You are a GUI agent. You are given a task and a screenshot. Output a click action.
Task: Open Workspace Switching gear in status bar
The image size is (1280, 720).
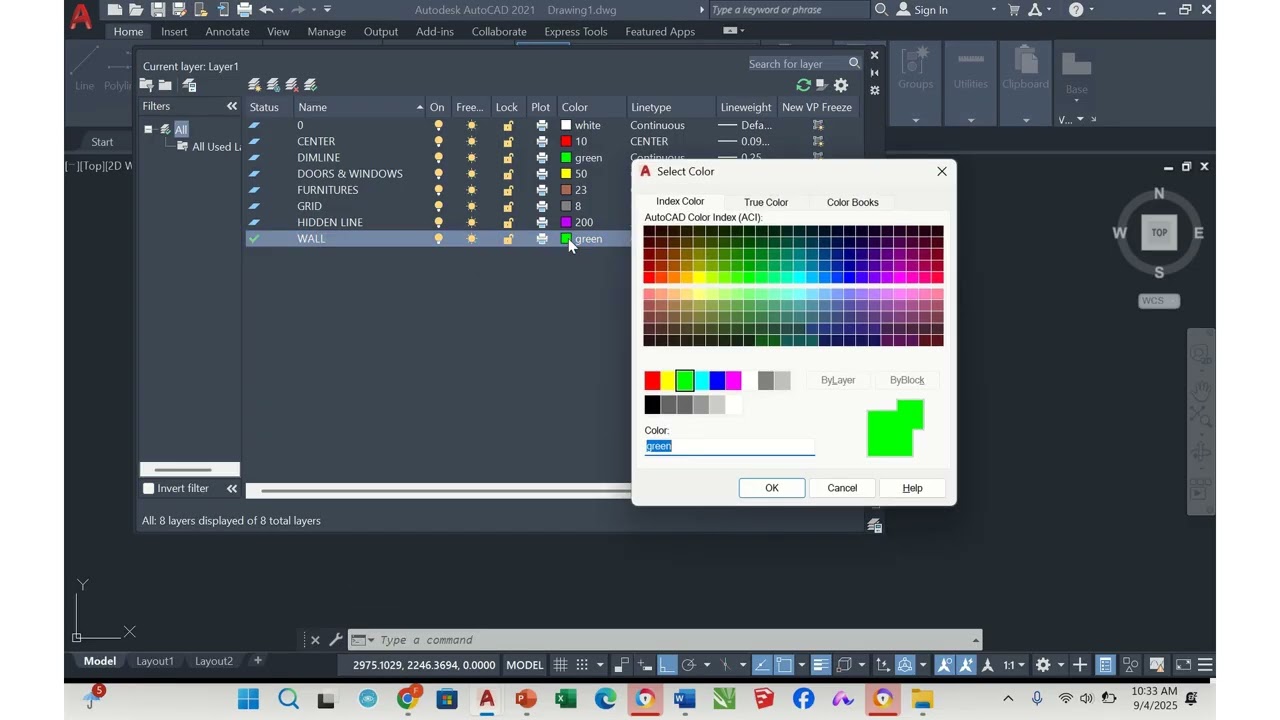1043,665
